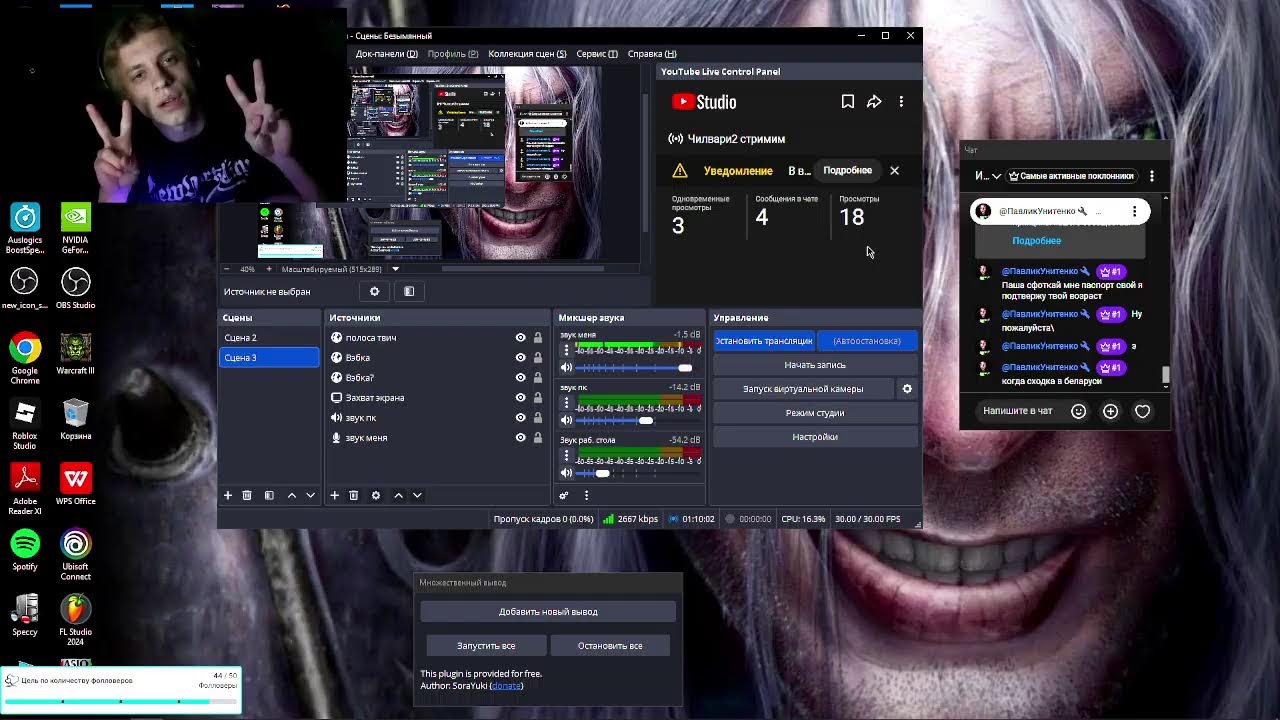Image resolution: width=1280 pixels, height=720 pixels.
Task: Open advanced audio properties gears icon
Action: pyautogui.click(x=564, y=495)
